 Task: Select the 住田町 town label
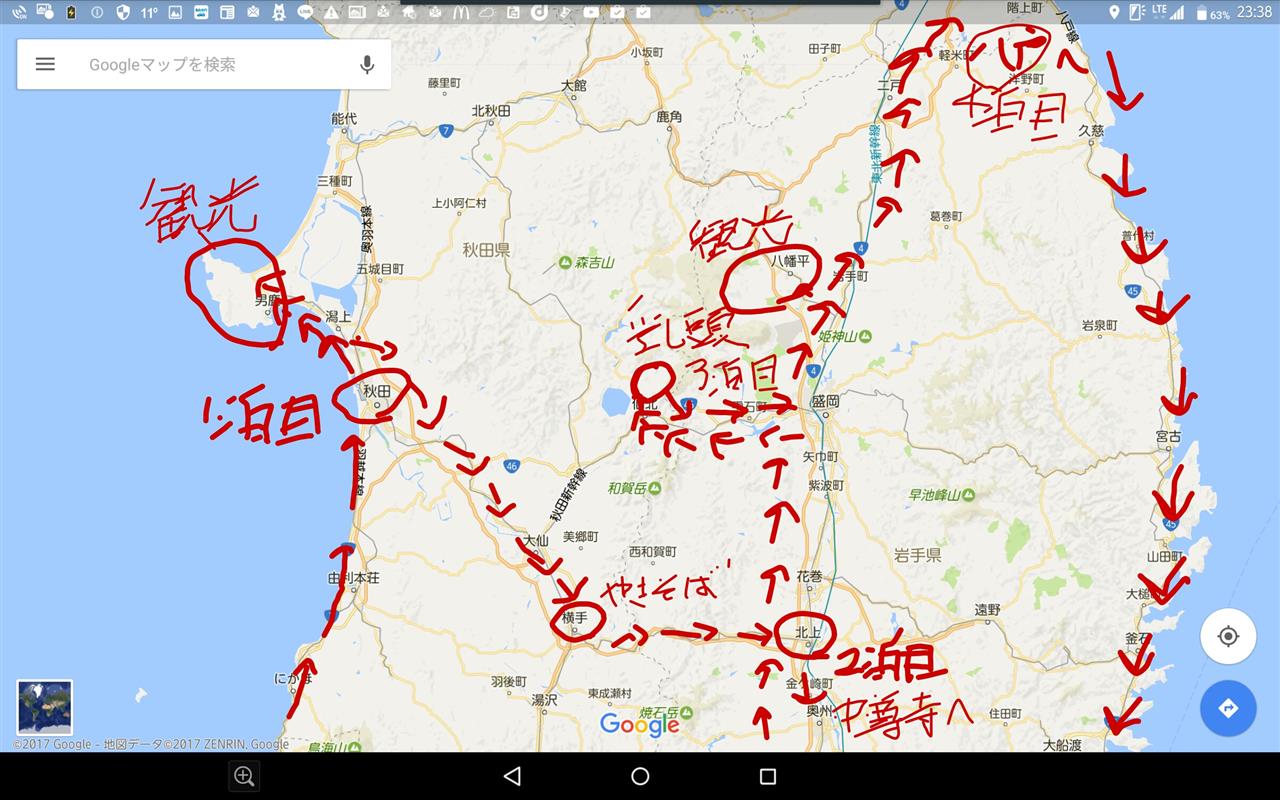click(1006, 713)
